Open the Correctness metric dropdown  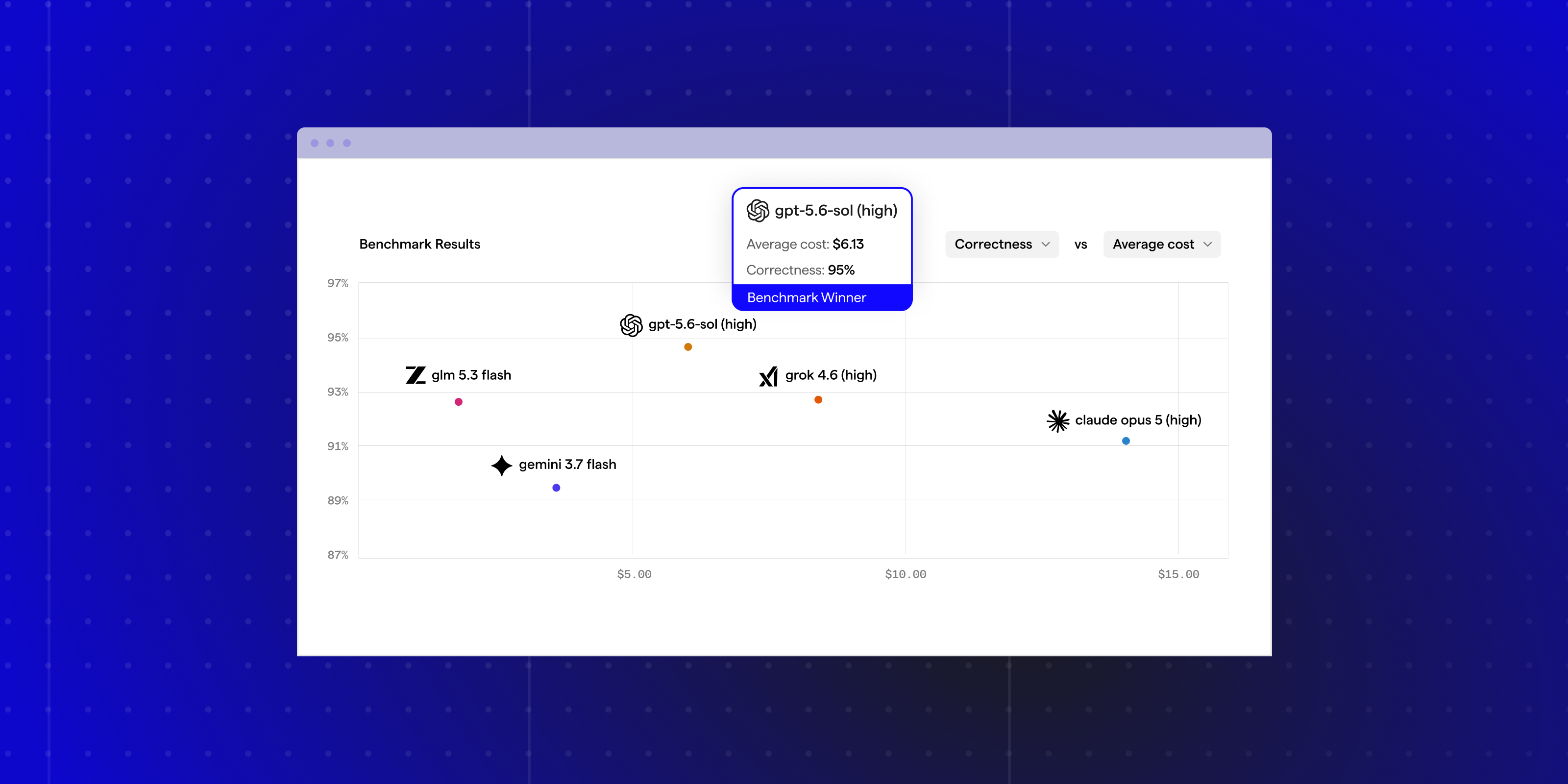(x=1002, y=244)
